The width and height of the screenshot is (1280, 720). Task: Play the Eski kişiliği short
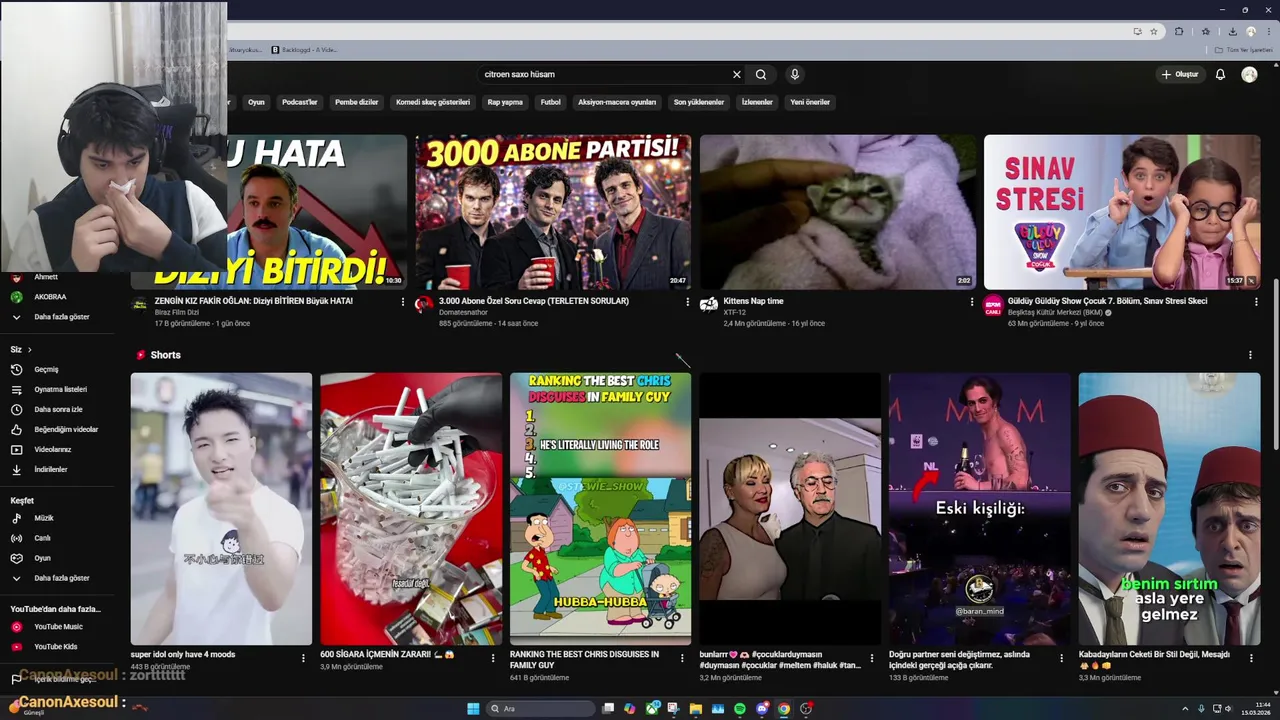click(x=980, y=509)
